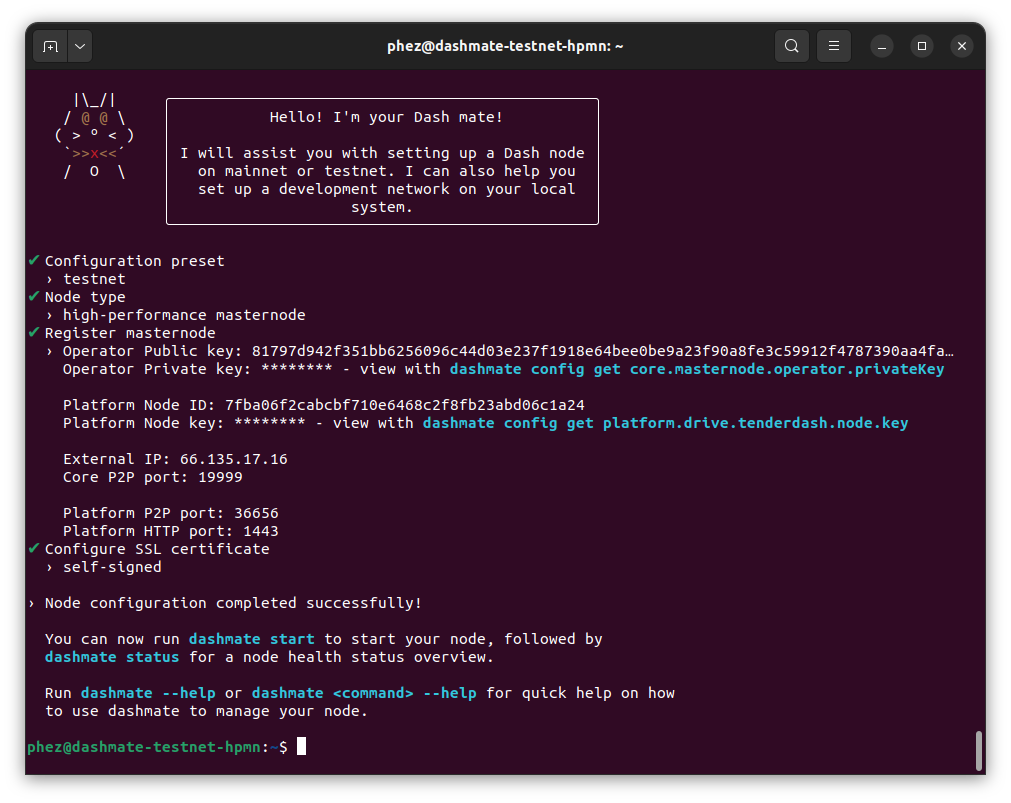Place cursor at the shell prompt

pyautogui.click(x=300, y=746)
